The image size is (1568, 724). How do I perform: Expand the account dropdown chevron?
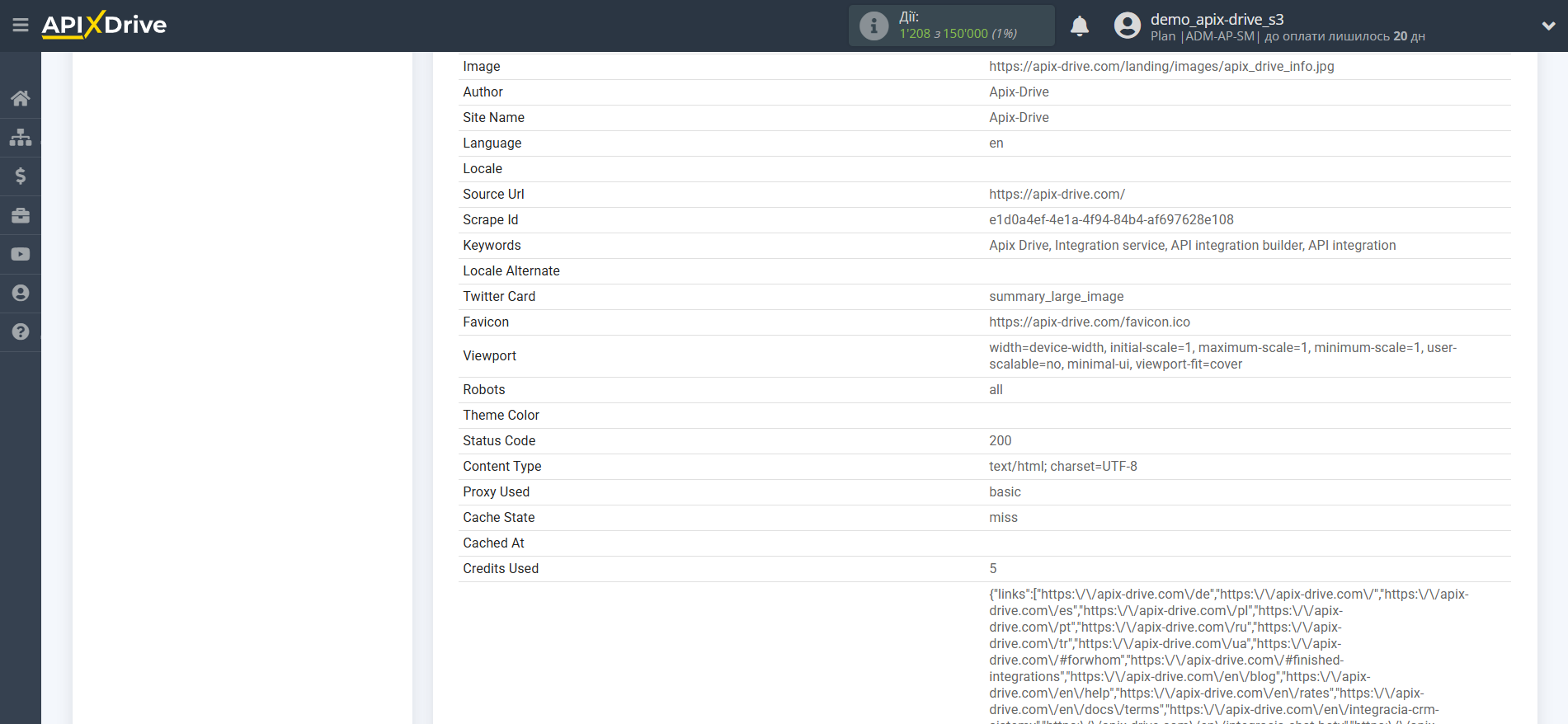(1548, 26)
